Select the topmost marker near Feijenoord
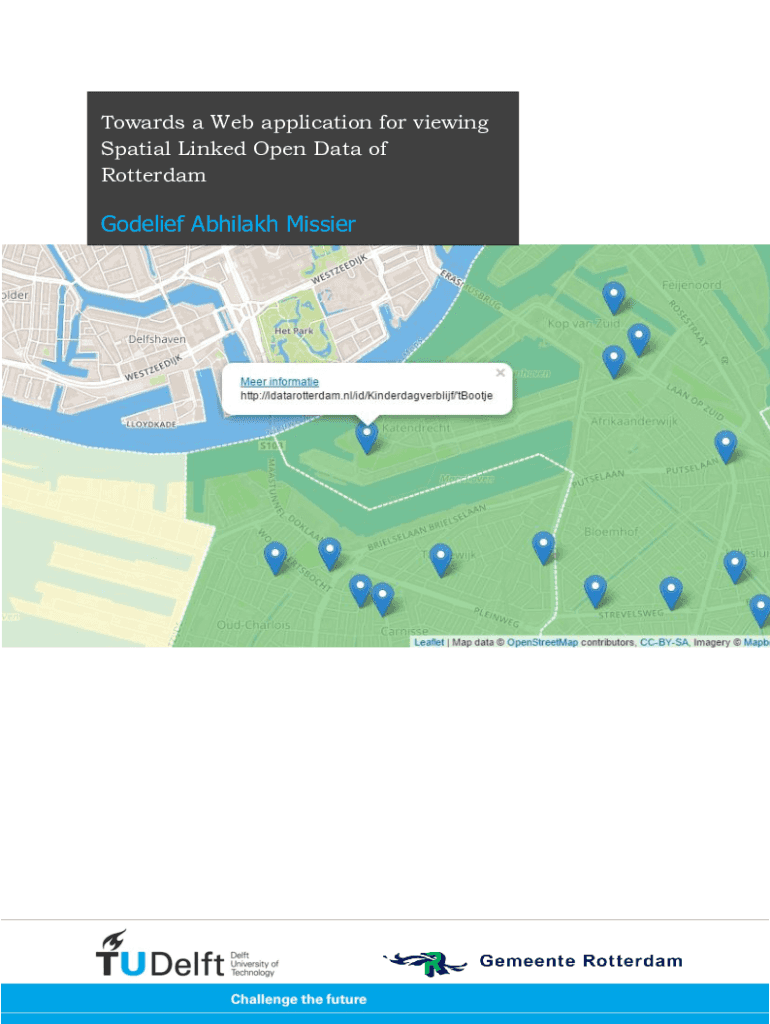The height and width of the screenshot is (1024, 770). click(x=614, y=296)
